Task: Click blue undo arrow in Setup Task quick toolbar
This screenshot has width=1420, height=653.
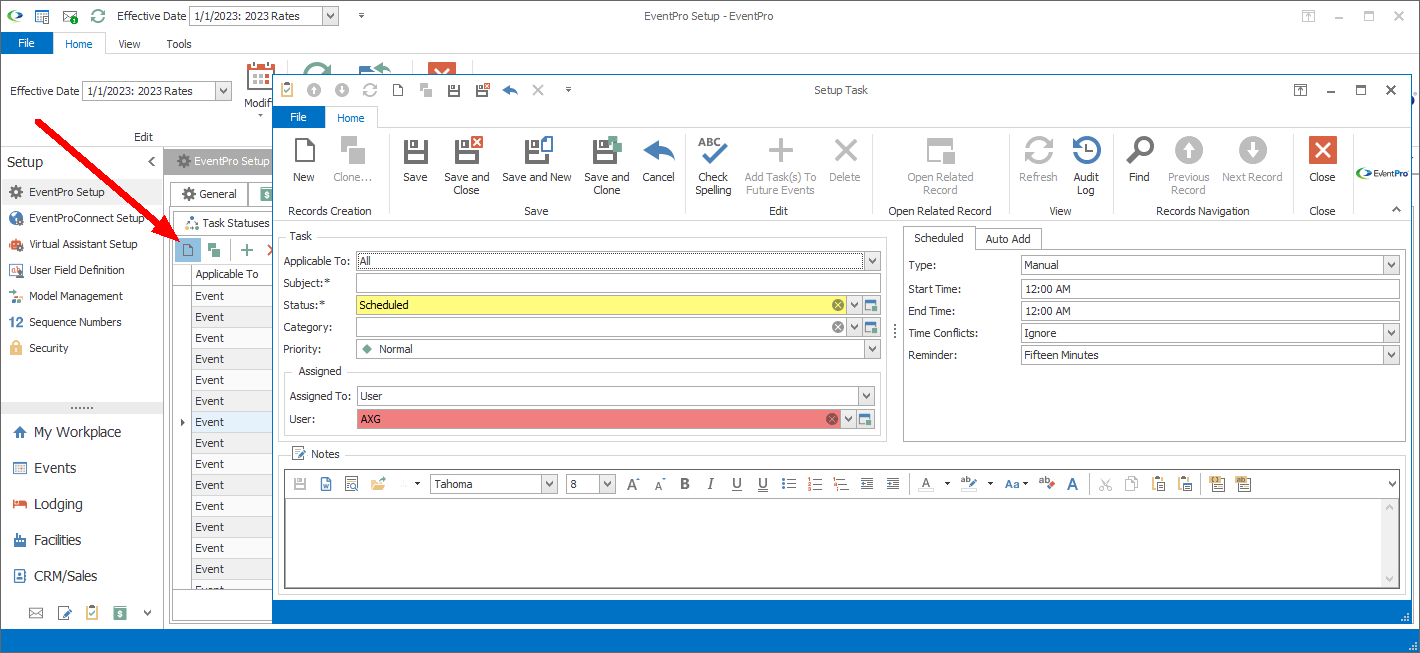Action: pyautogui.click(x=510, y=90)
